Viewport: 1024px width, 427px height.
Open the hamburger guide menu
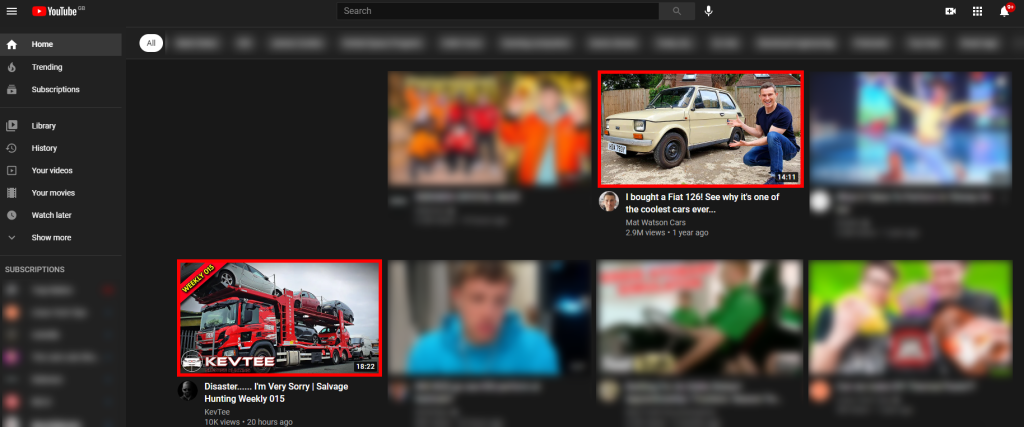point(12,11)
